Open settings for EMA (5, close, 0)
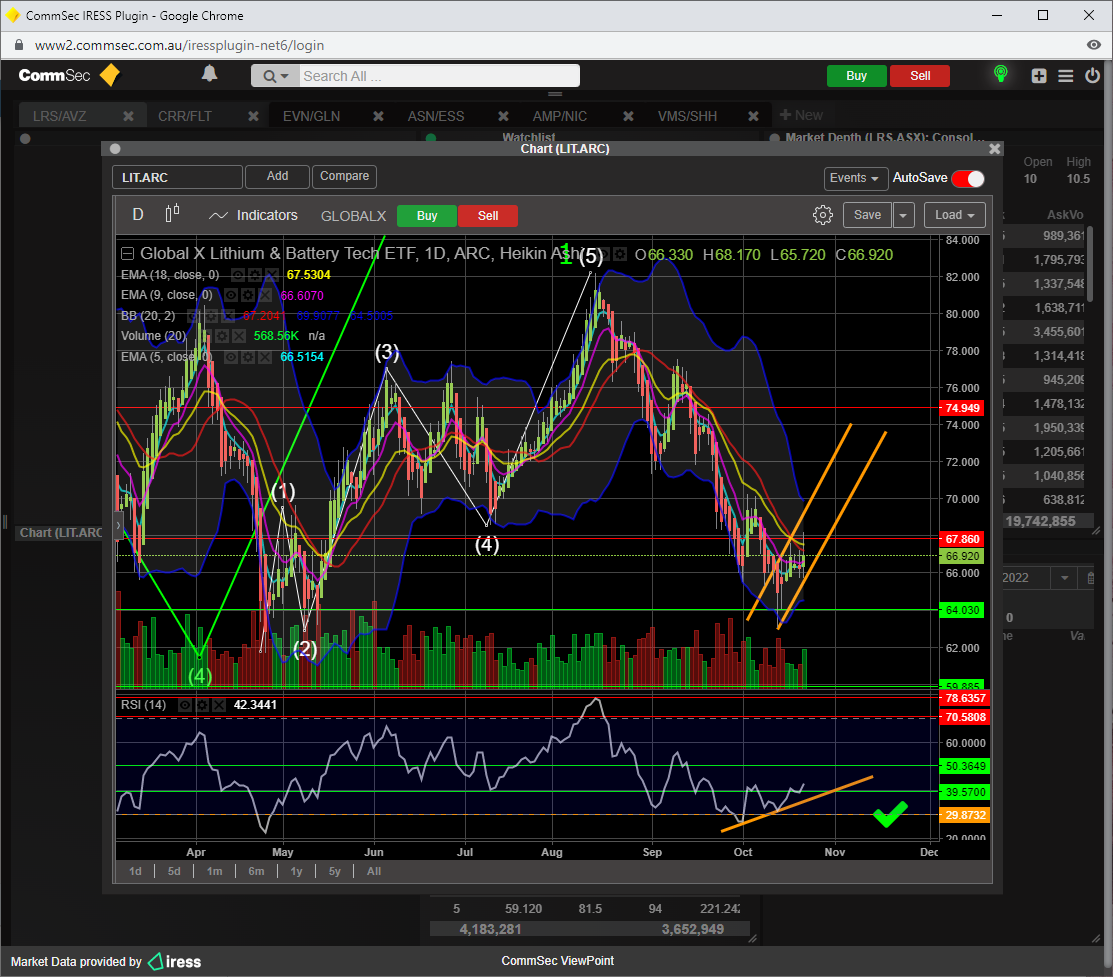 (248, 357)
